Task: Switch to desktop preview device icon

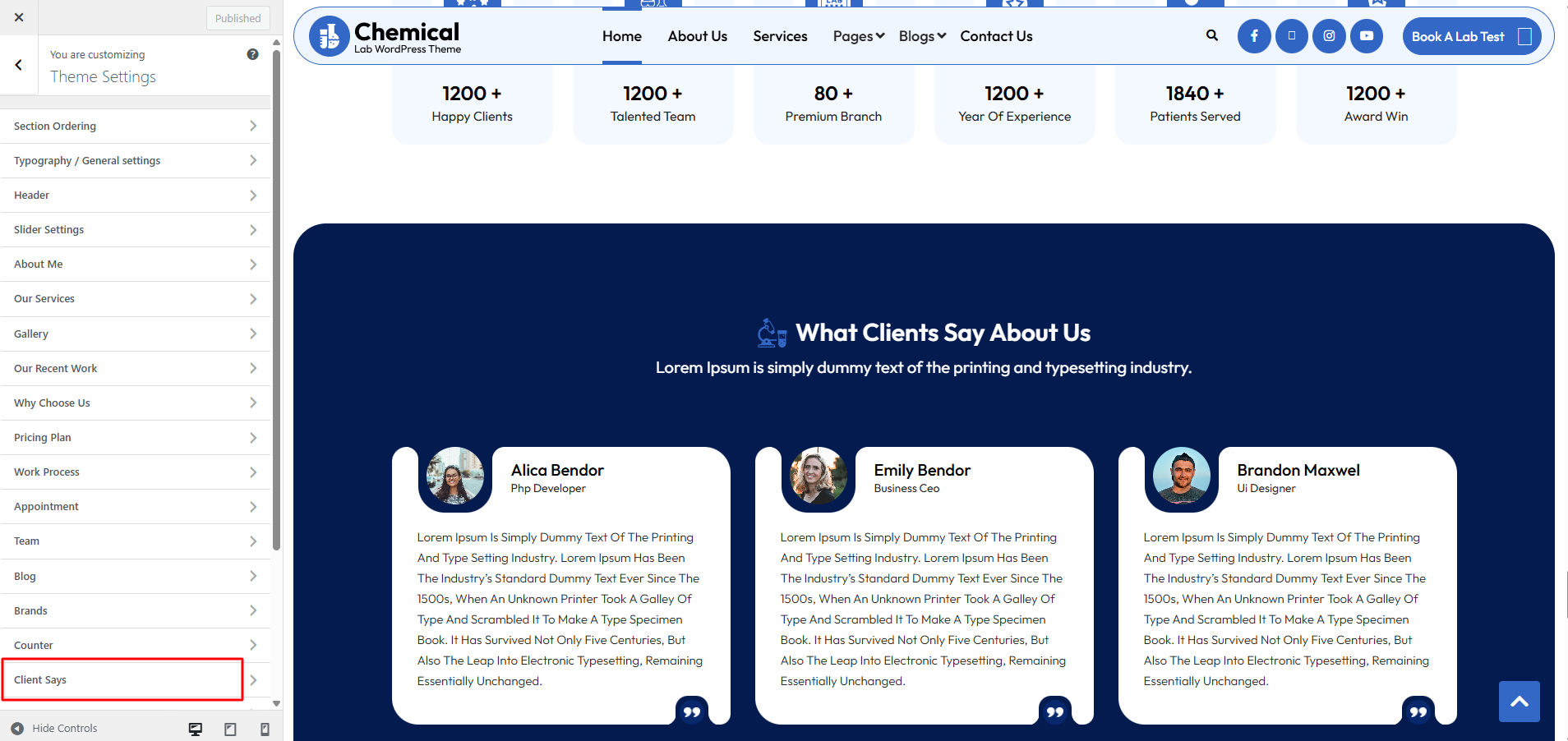Action: pyautogui.click(x=196, y=729)
